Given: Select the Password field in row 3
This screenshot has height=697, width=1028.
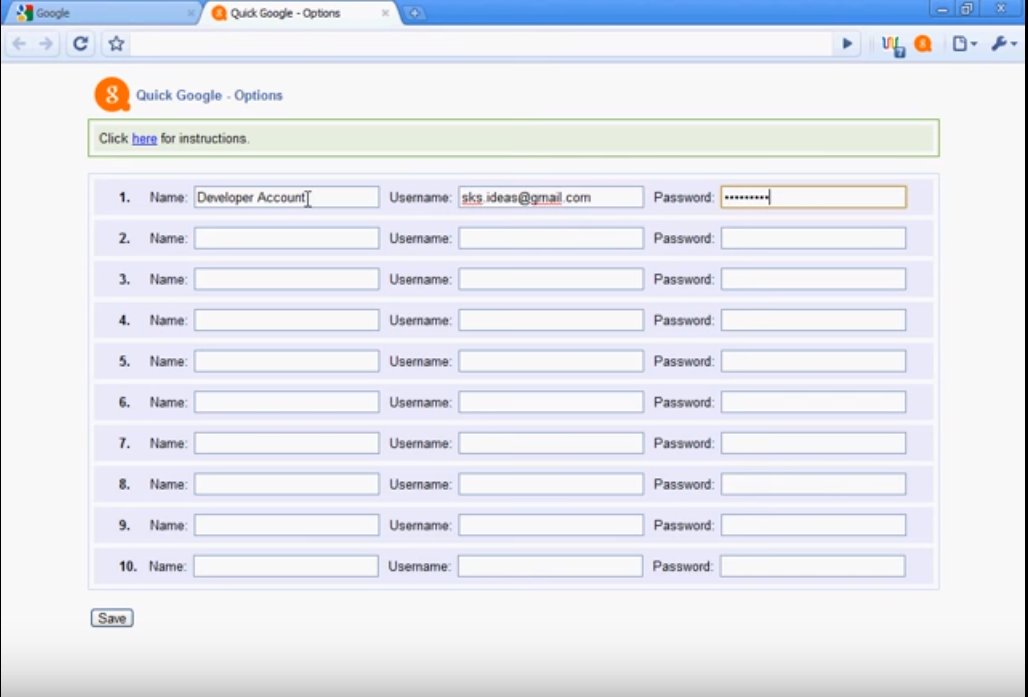Looking at the screenshot, I should pyautogui.click(x=813, y=279).
